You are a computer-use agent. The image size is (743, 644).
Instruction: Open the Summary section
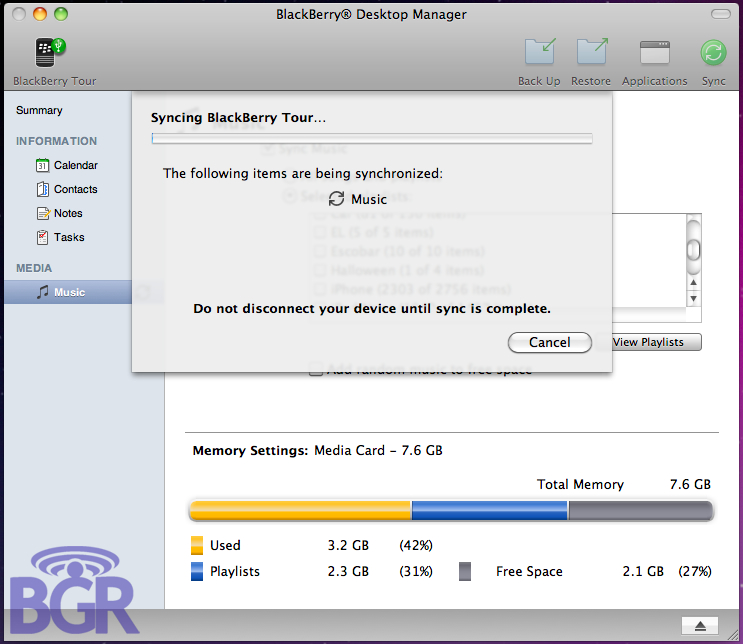tap(39, 110)
